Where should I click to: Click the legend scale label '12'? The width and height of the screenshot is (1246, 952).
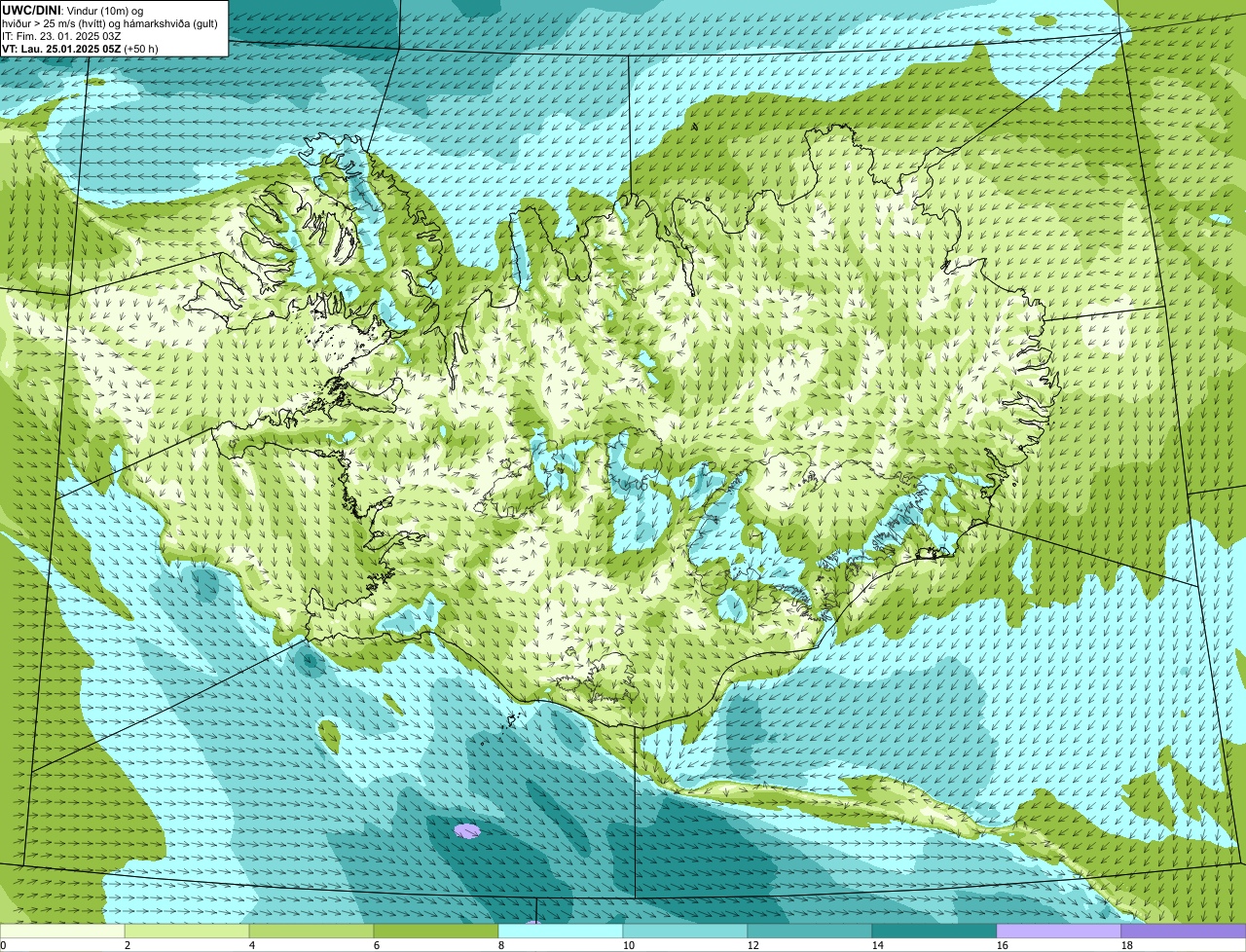pos(753,945)
